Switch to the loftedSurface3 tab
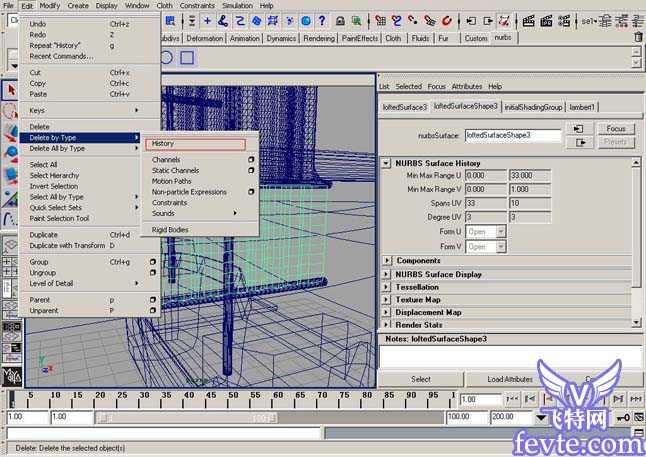 coord(405,107)
